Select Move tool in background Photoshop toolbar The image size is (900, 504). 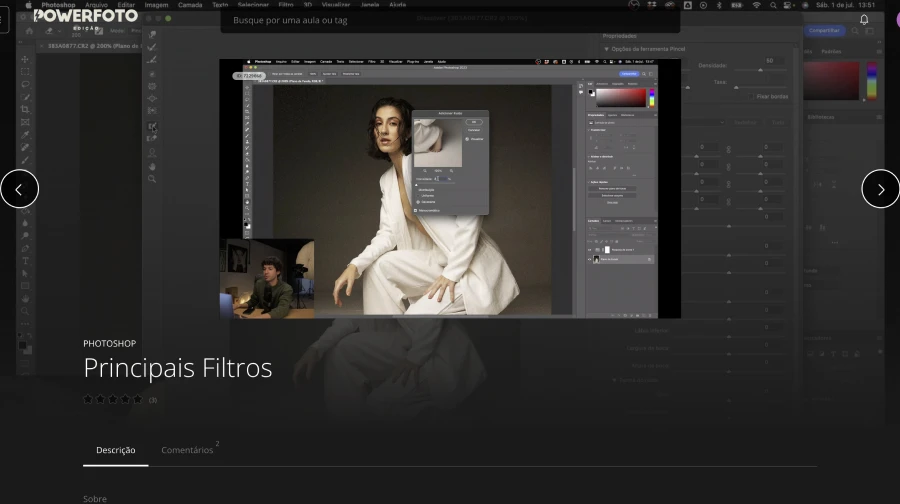pyautogui.click(x=25, y=59)
